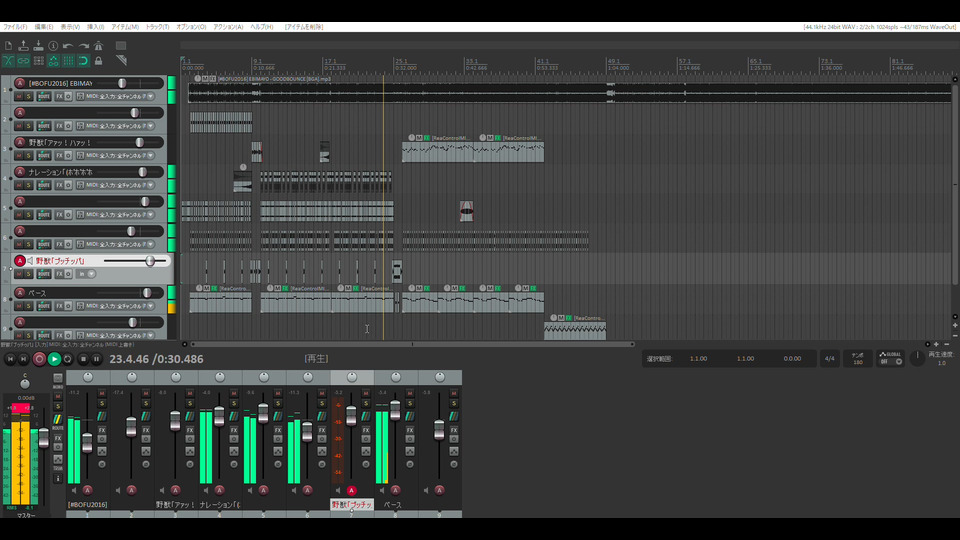Open FX for track [#BOFU2016] EBIMAY

(60, 97)
